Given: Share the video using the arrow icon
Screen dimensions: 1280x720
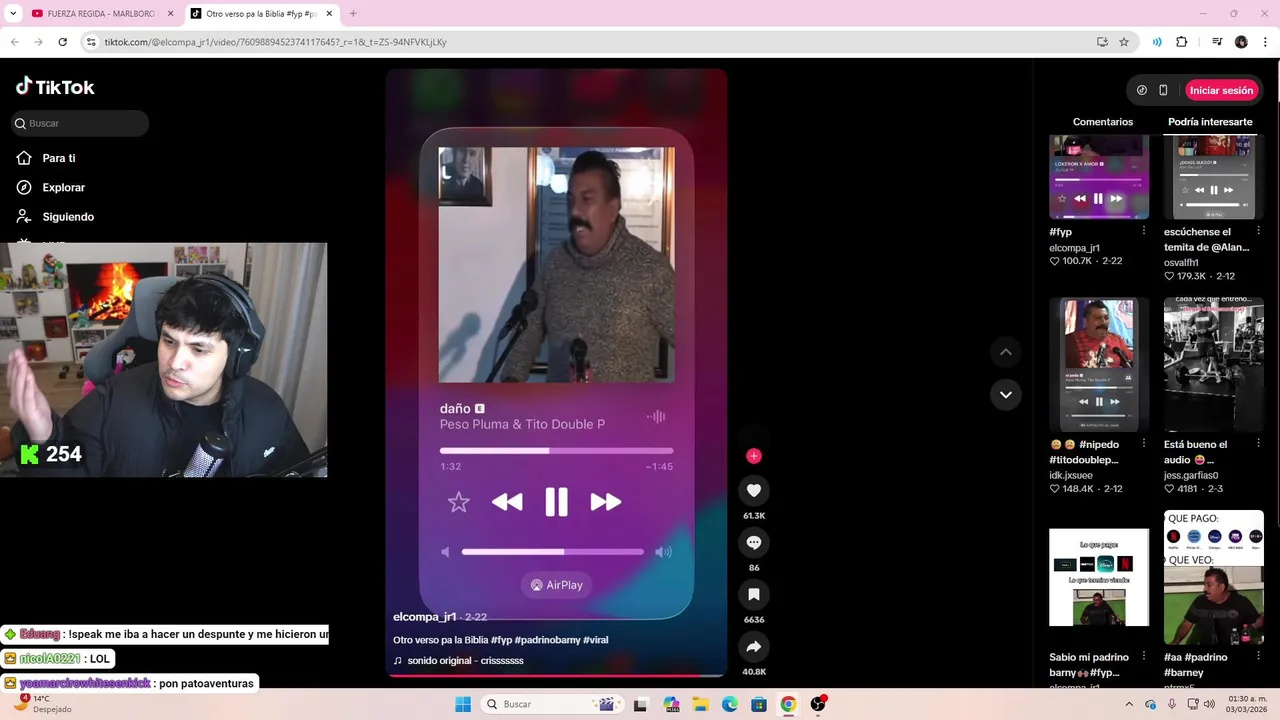Looking at the screenshot, I should coord(754,646).
